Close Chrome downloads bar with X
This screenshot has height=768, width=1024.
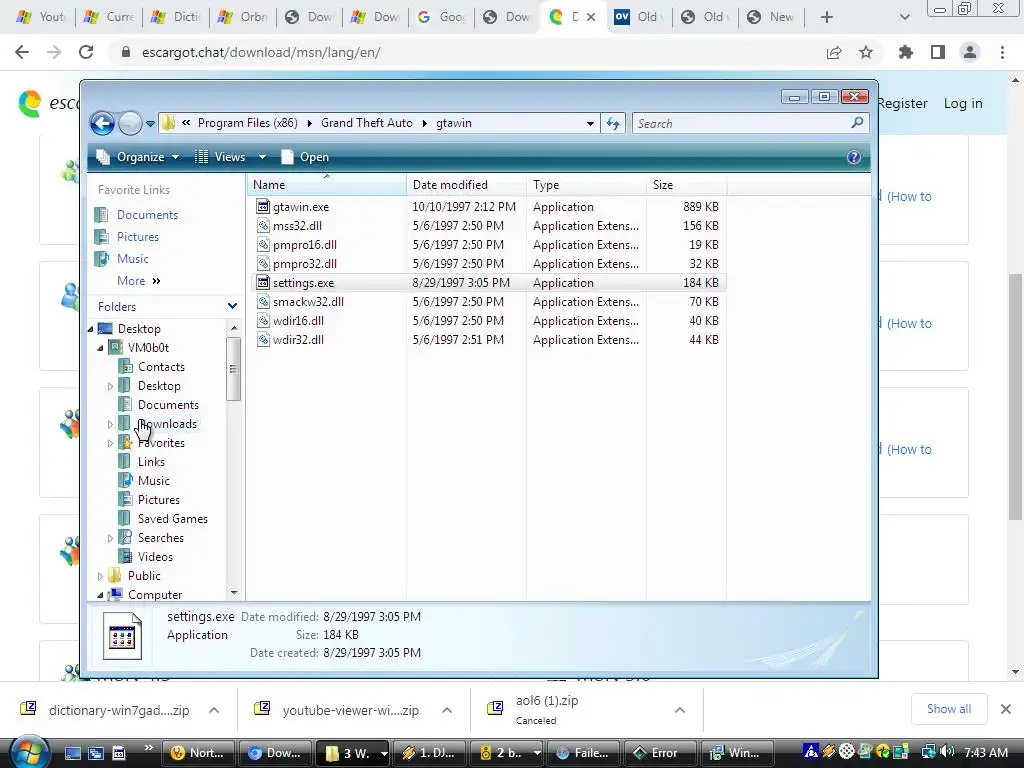click(1006, 709)
